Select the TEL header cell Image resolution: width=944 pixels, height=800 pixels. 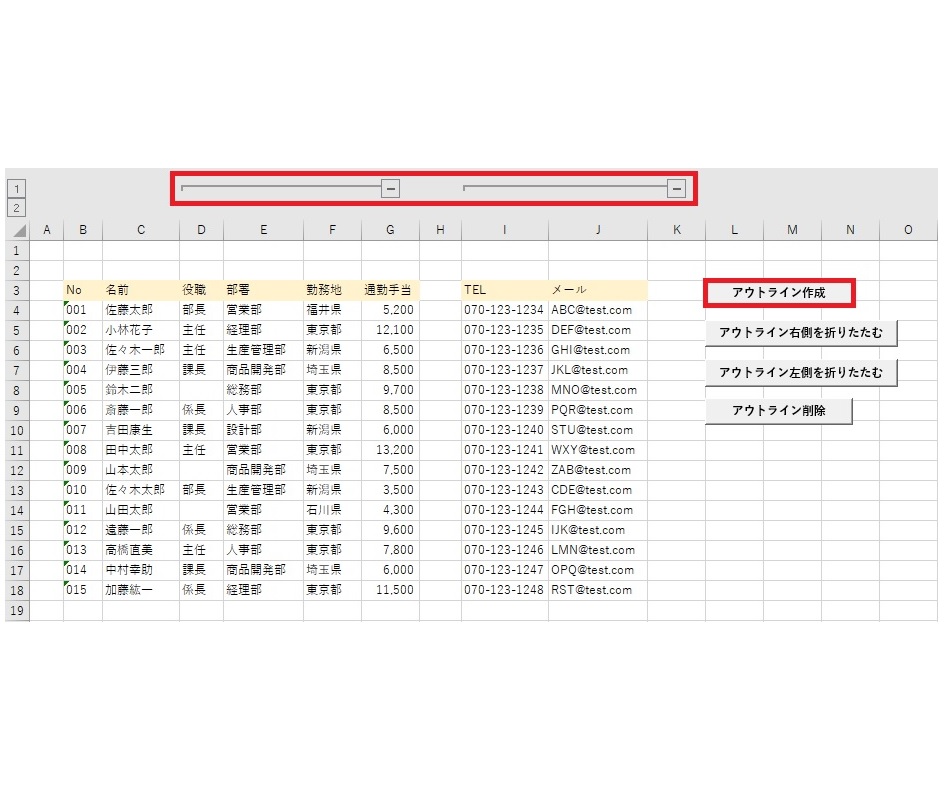coord(504,290)
